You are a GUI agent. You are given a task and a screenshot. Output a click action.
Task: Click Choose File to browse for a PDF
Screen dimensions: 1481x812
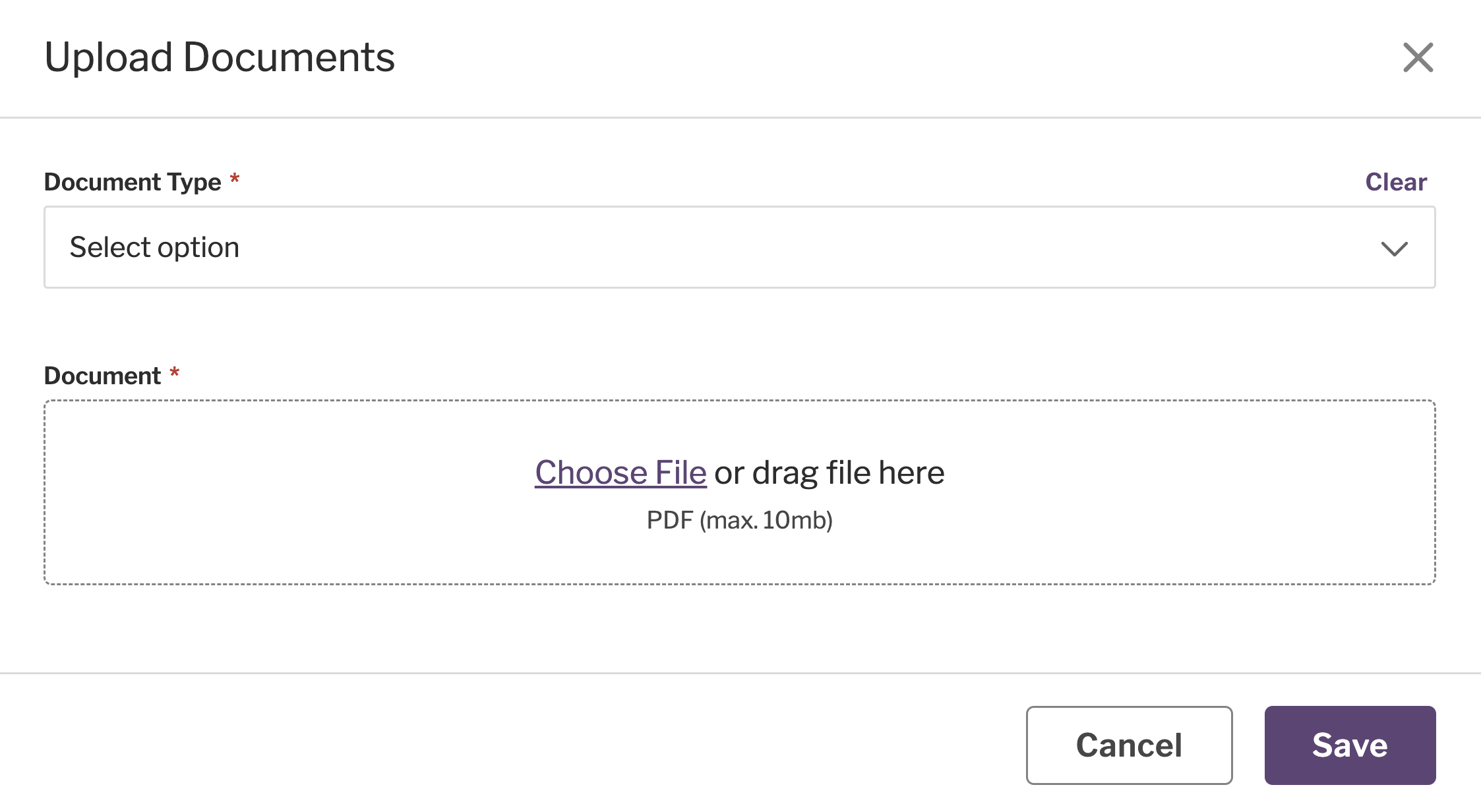pos(620,471)
